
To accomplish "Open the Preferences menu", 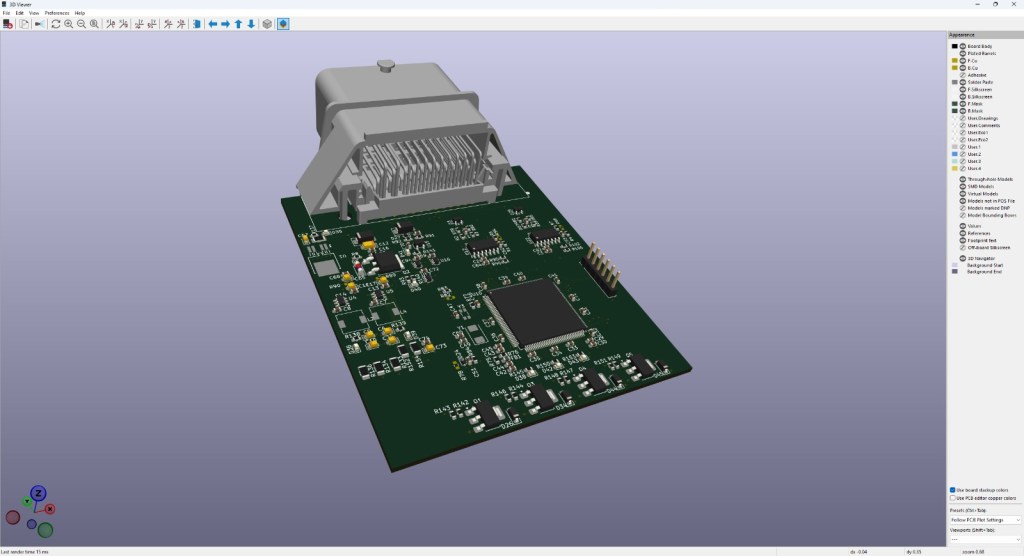I will 57,13.
